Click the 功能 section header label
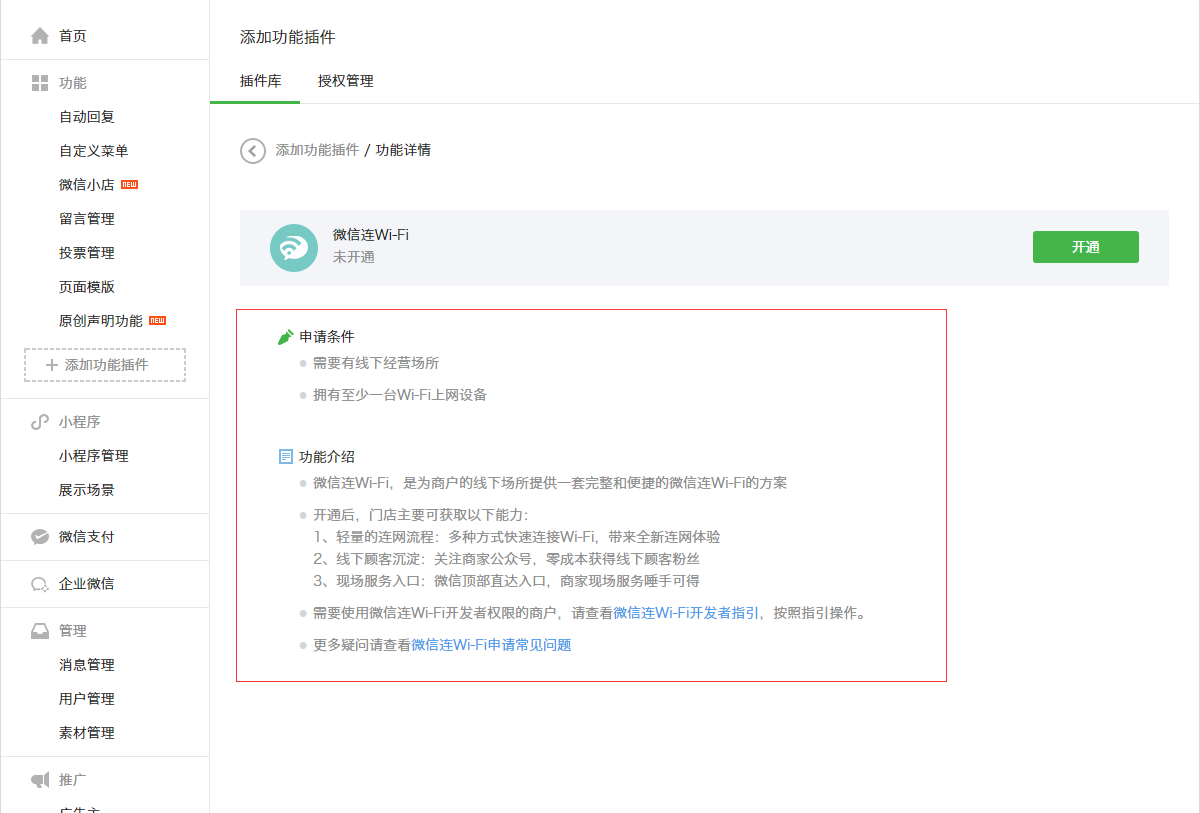Image resolution: width=1200 pixels, height=813 pixels. pos(73,83)
